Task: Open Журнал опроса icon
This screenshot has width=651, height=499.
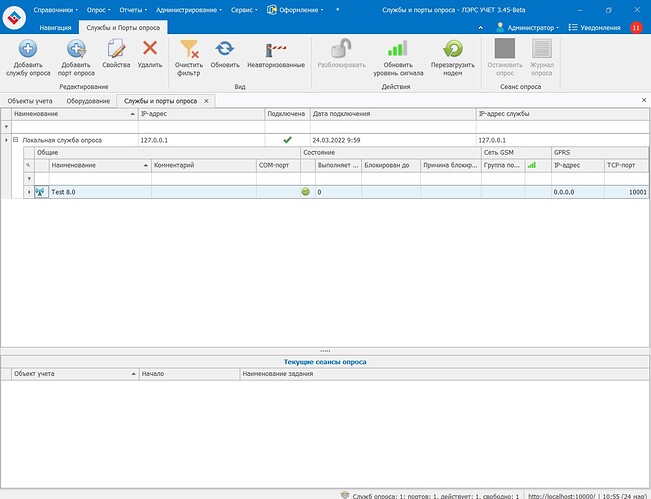Action: pyautogui.click(x=541, y=48)
